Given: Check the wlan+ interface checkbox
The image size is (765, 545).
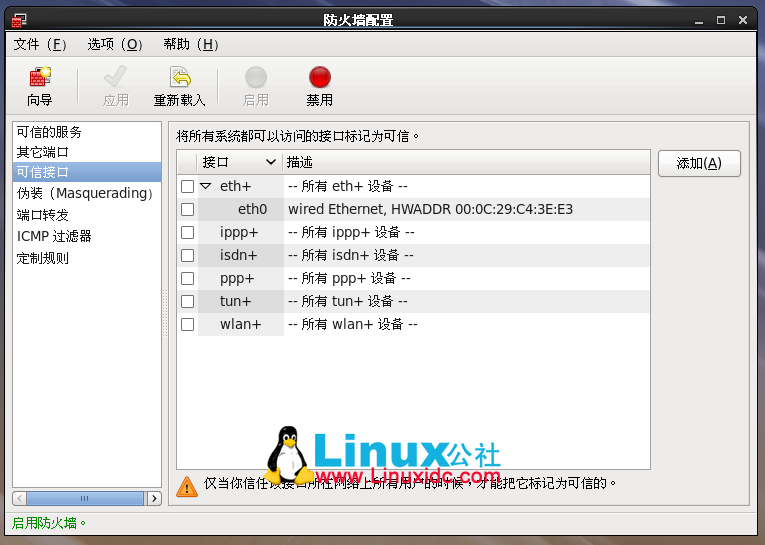Looking at the screenshot, I should (187, 324).
